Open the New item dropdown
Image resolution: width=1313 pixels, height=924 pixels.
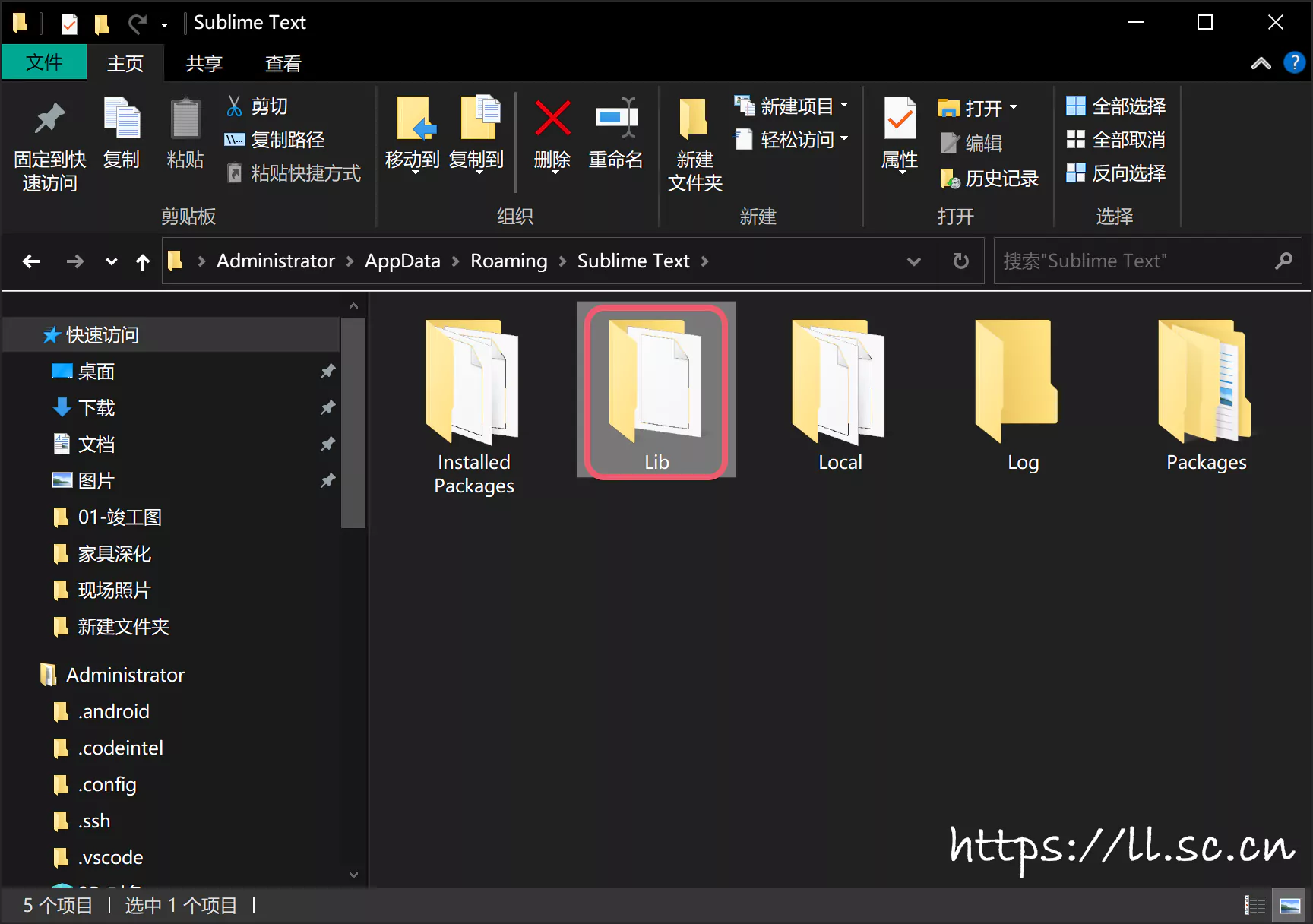click(792, 106)
